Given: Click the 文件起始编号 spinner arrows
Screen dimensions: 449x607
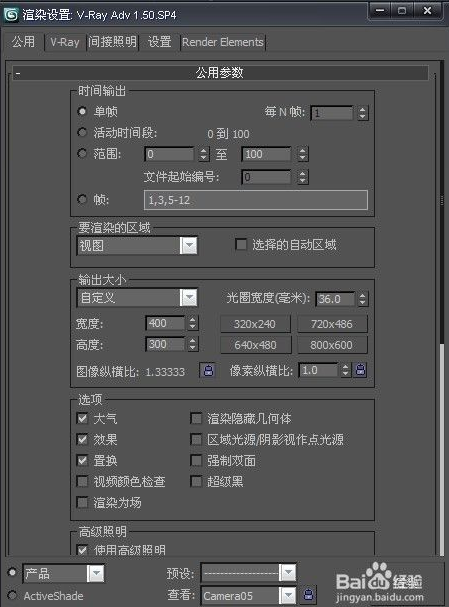Looking at the screenshot, I should (303, 177).
